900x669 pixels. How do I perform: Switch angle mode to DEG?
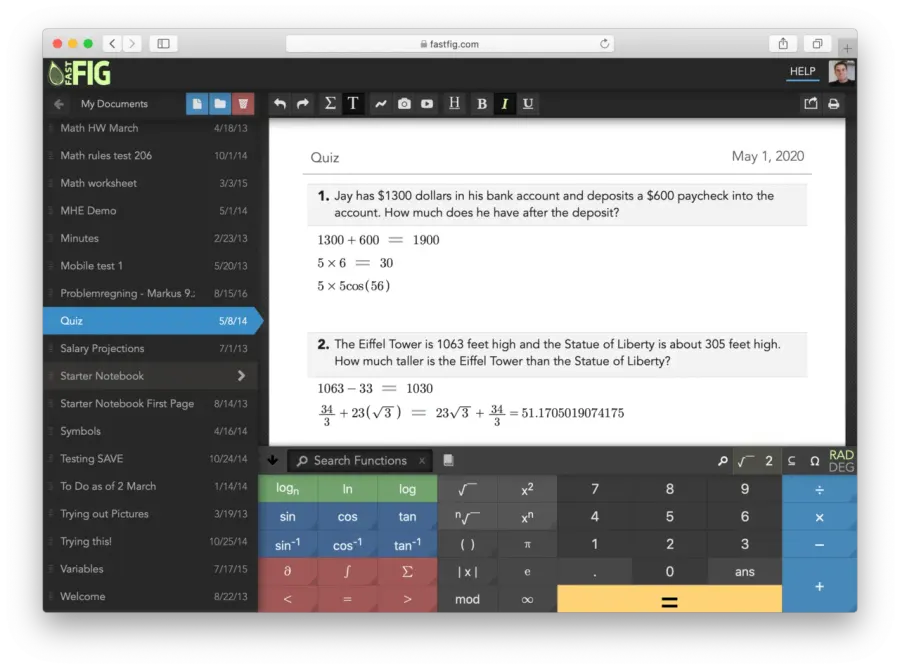(x=841, y=467)
